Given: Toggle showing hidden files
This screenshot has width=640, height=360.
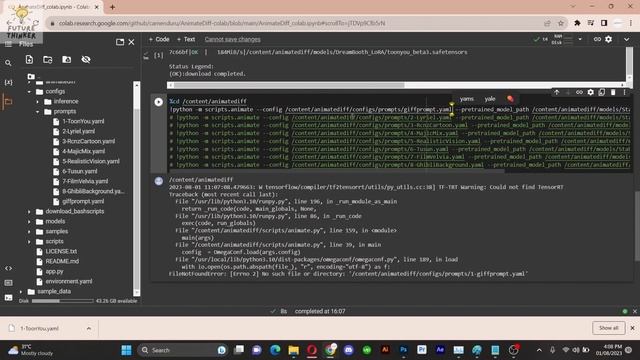Looking at the screenshot, I should [86, 60].
